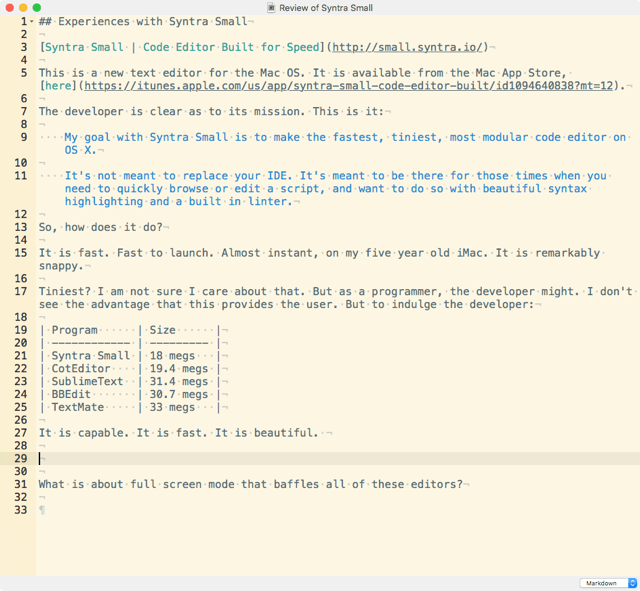This screenshot has height=591, width=640.
Task: Click the "18 megs" table cell
Action: [x=172, y=355]
